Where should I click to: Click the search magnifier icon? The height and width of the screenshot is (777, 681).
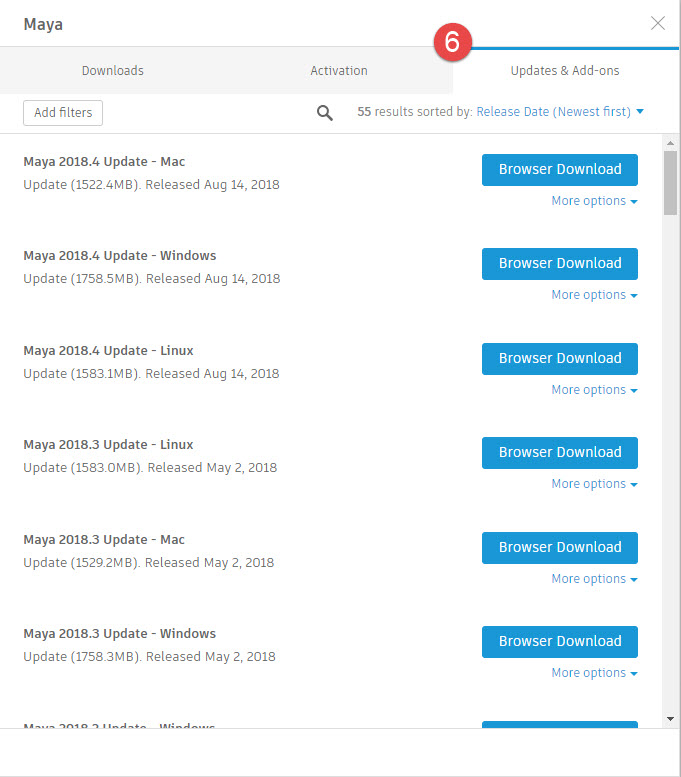tap(325, 113)
